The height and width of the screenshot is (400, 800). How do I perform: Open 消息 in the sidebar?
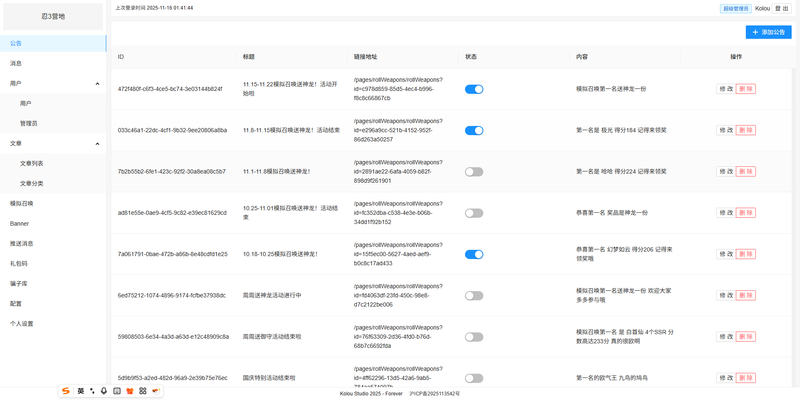[x=53, y=64]
